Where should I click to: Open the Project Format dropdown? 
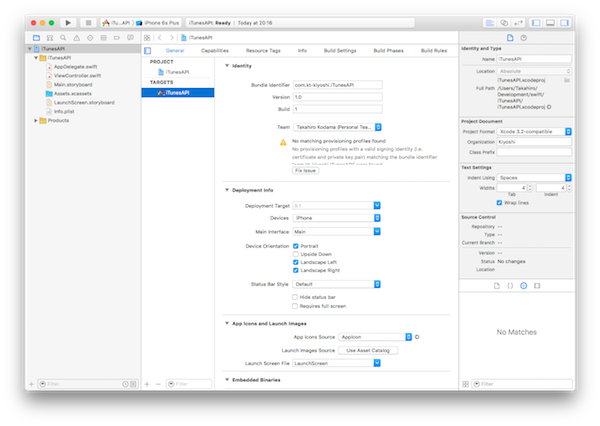point(534,132)
